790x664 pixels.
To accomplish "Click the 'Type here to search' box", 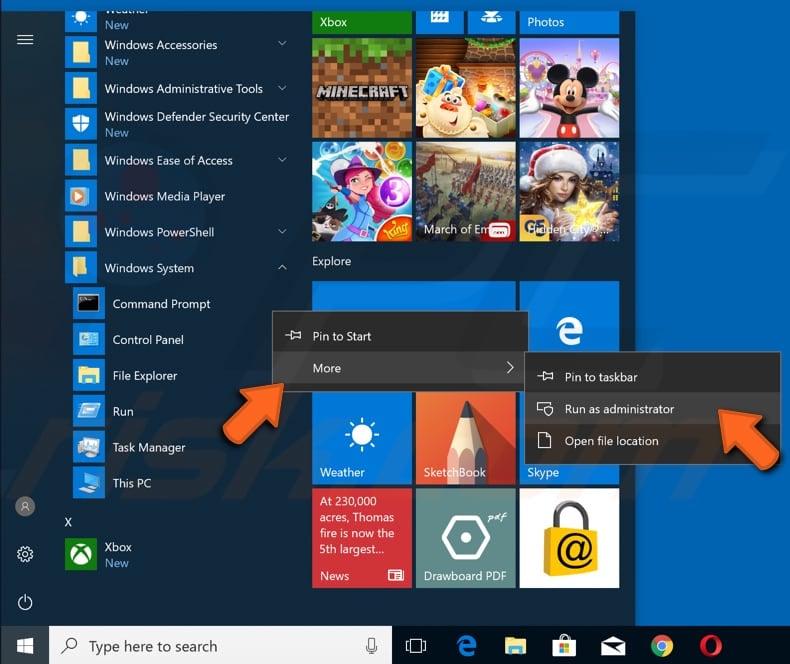I will (x=221, y=645).
